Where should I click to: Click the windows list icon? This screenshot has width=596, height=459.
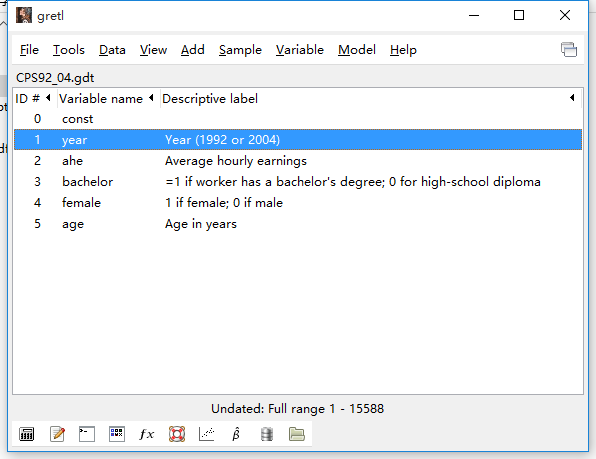[x=569, y=49]
